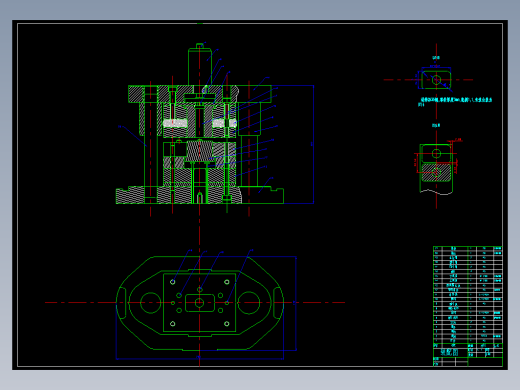
Task: Pick the left white block in section view
Action: point(175,123)
